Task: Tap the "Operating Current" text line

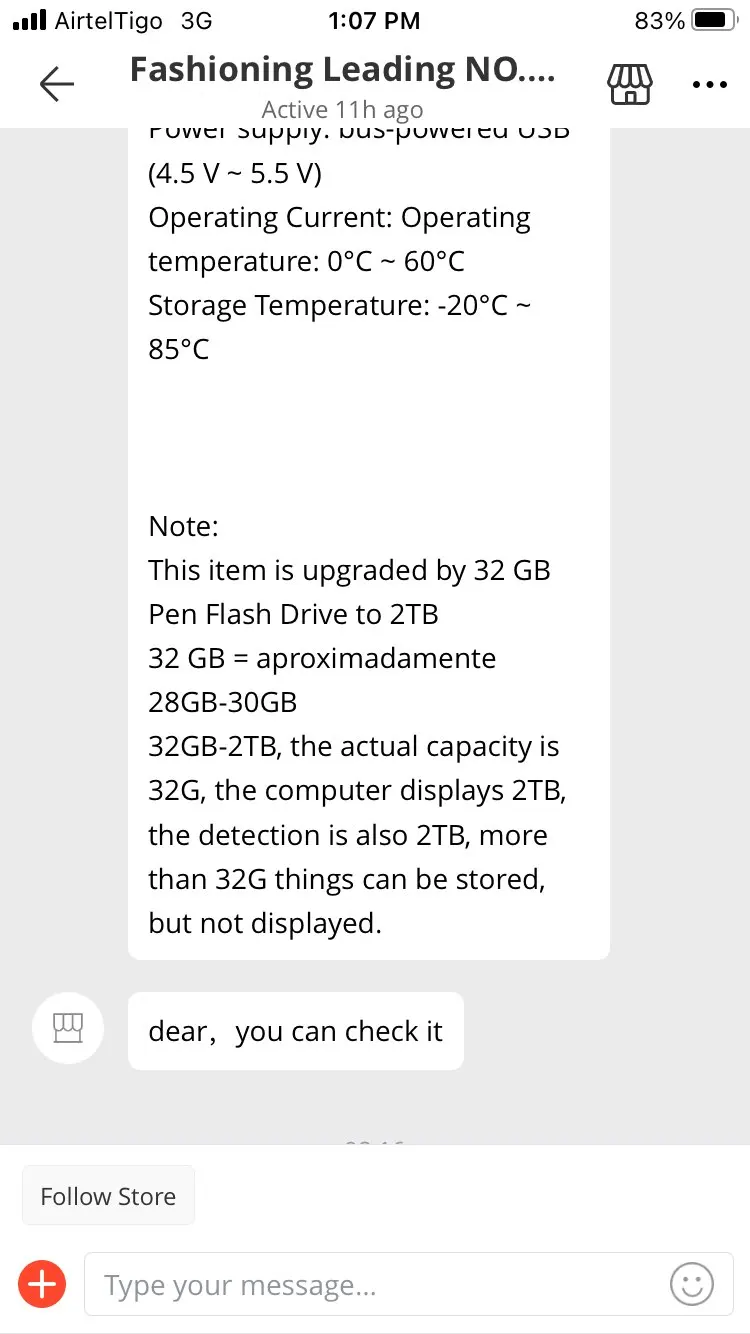Action: pyautogui.click(x=339, y=218)
